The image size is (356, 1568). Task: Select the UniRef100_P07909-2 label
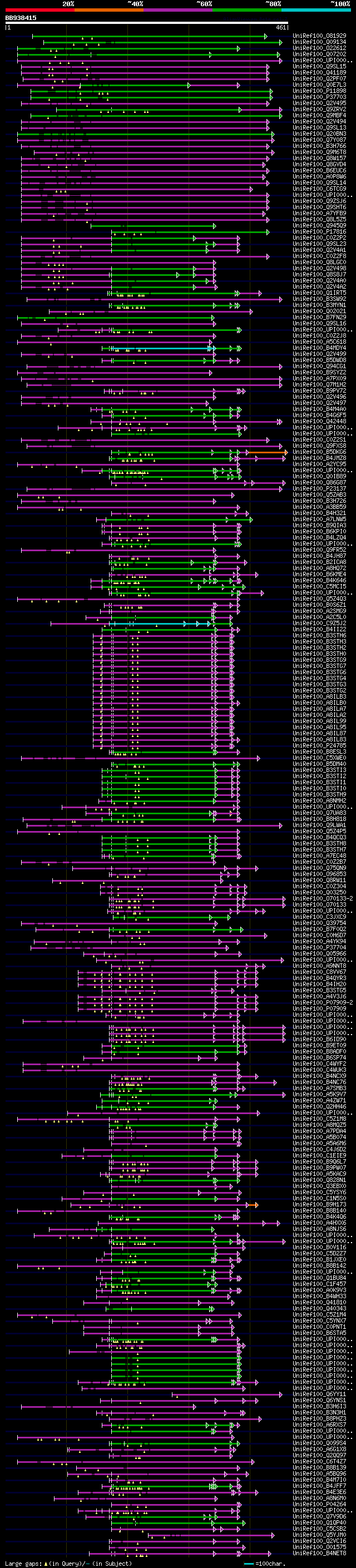323,1002
